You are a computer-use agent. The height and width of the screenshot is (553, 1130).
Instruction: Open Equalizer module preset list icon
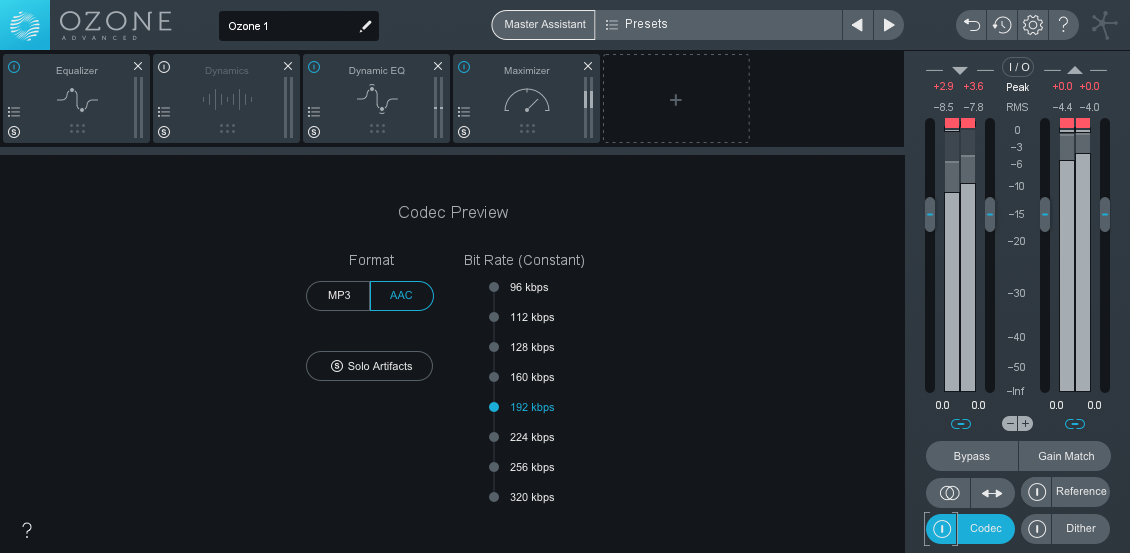pyautogui.click(x=14, y=112)
